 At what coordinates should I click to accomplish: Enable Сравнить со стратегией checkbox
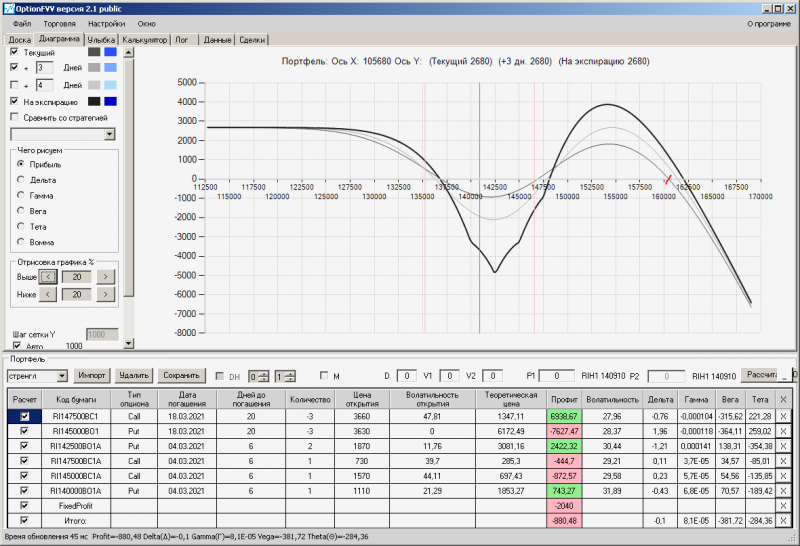(14, 117)
